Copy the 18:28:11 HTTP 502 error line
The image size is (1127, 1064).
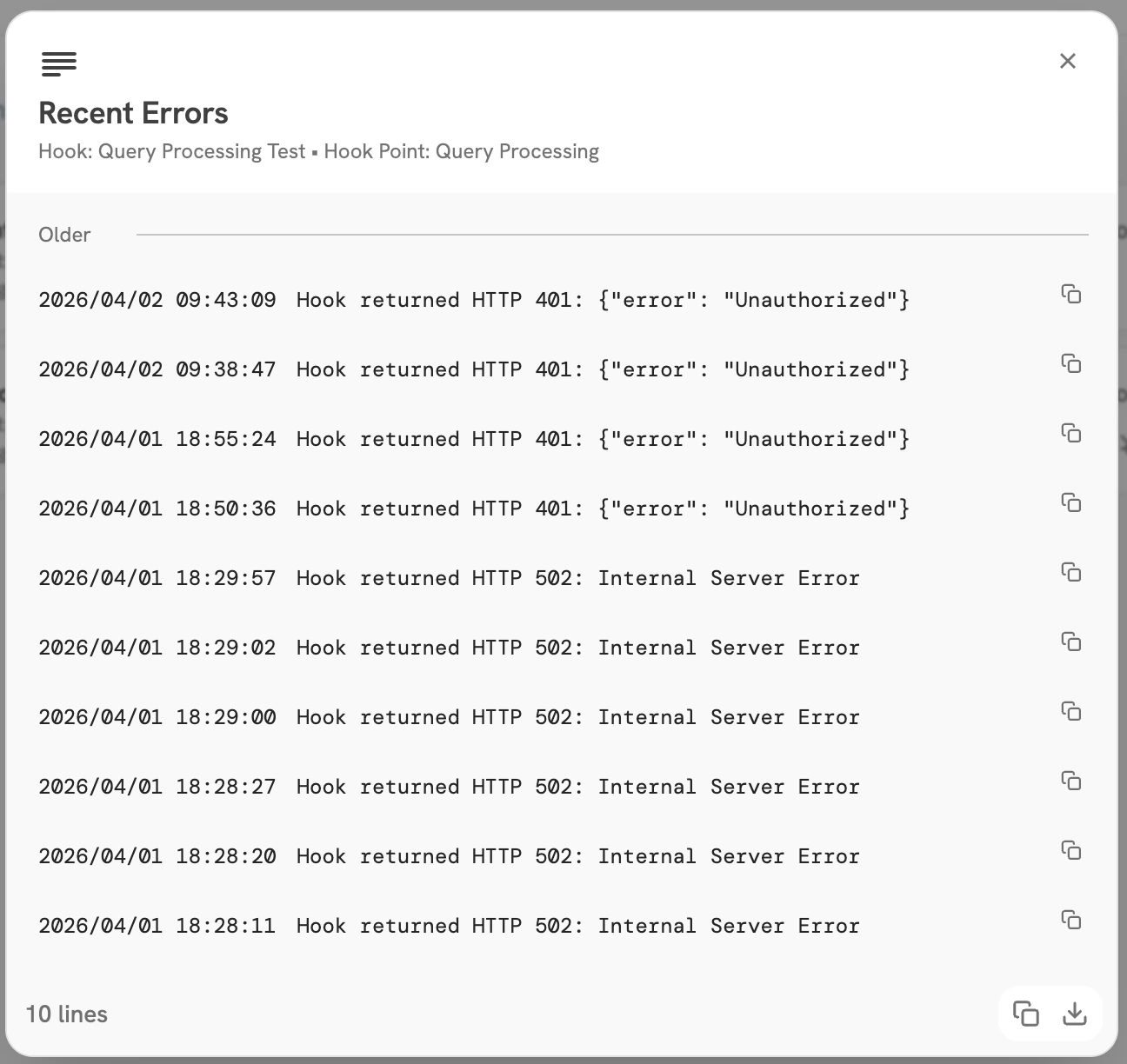pos(1071,921)
